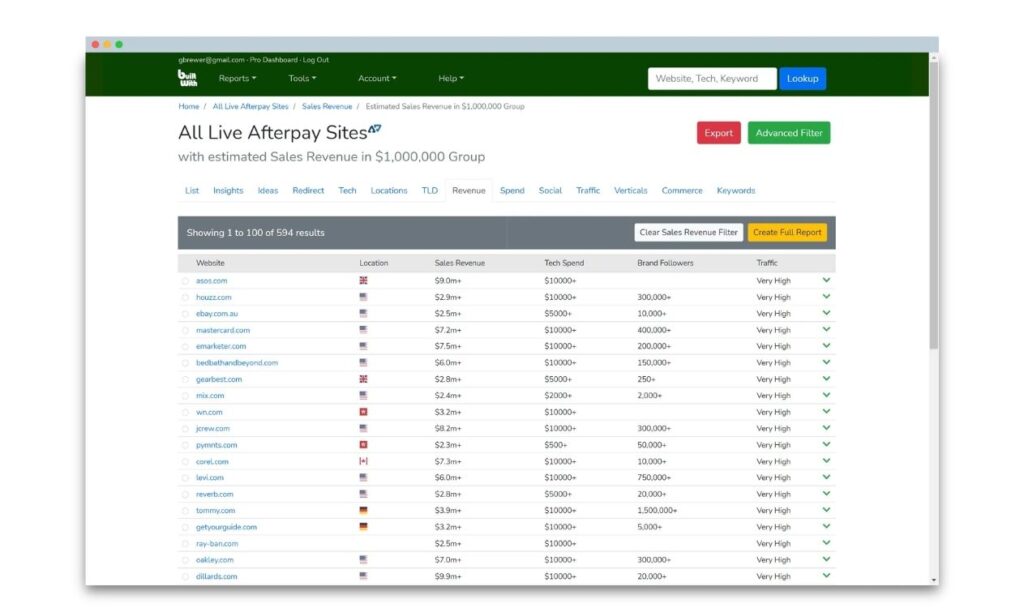Open the Account dropdown menu
Screen dimensions: 1024x608
(377, 78)
